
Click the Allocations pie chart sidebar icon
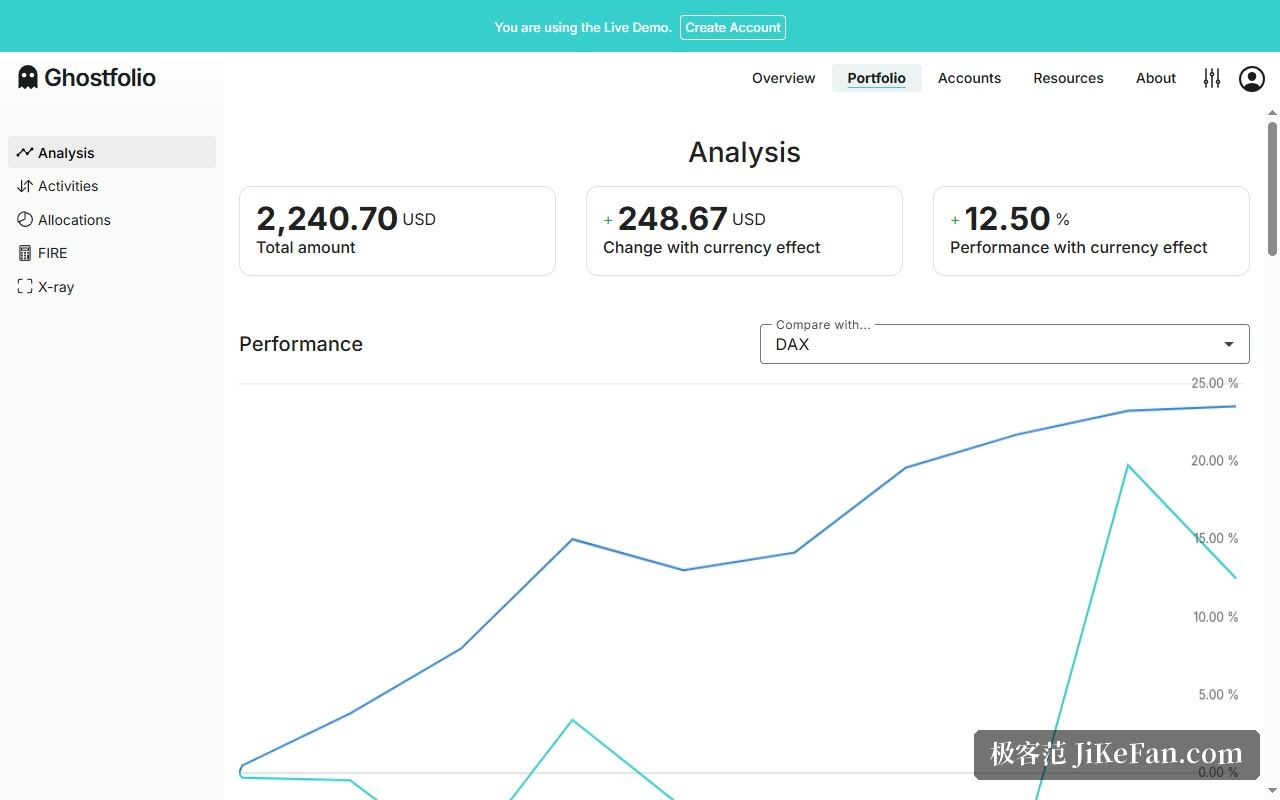click(25, 219)
